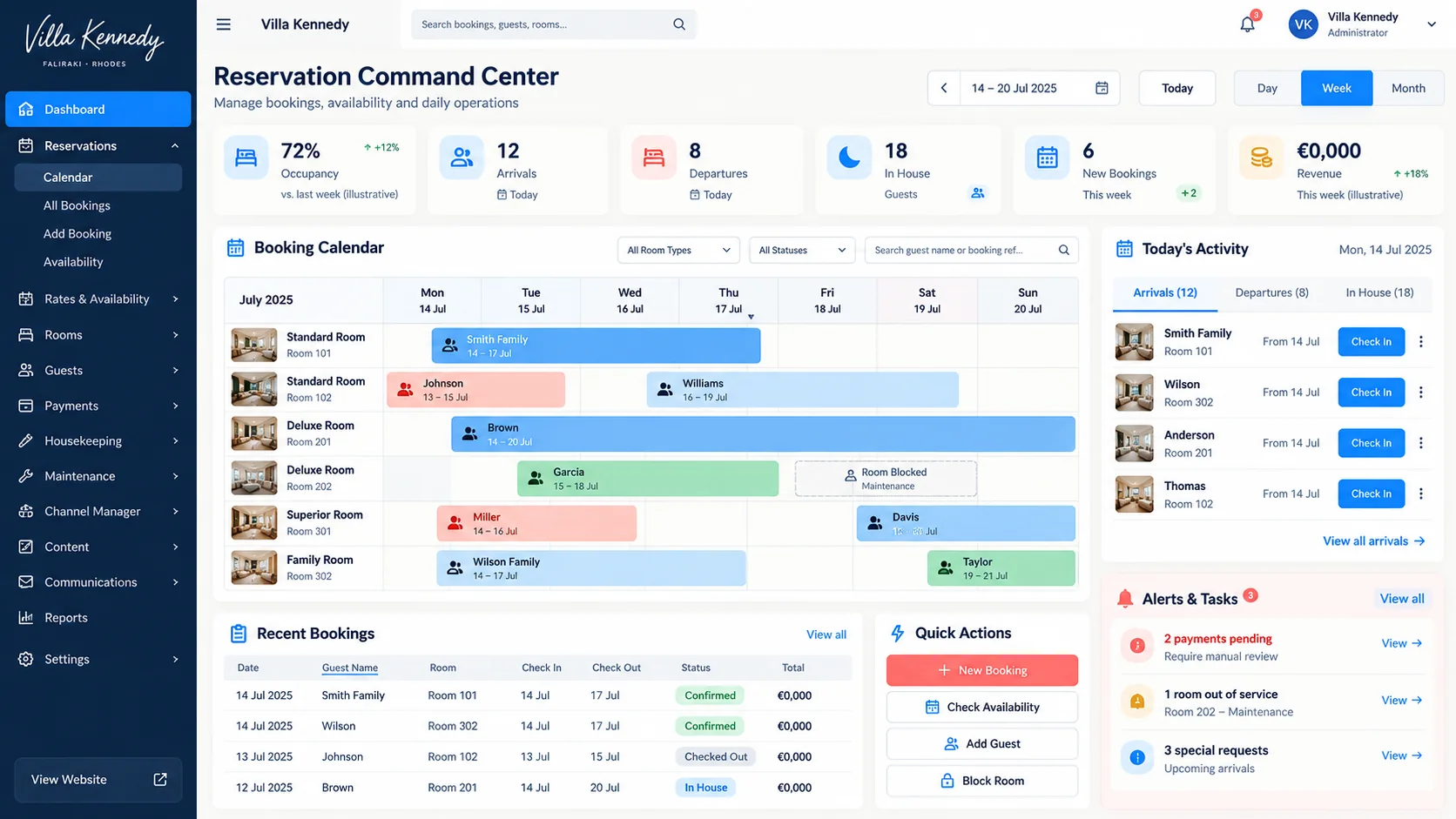Click the View Website external link icon

click(160, 779)
